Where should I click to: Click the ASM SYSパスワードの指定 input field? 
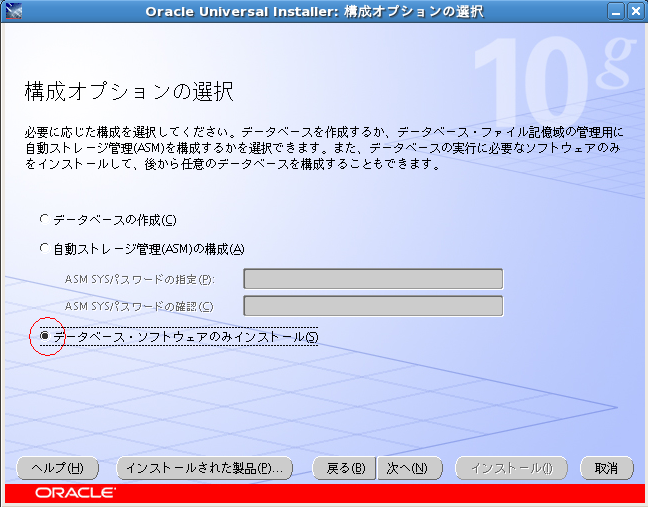(373, 279)
